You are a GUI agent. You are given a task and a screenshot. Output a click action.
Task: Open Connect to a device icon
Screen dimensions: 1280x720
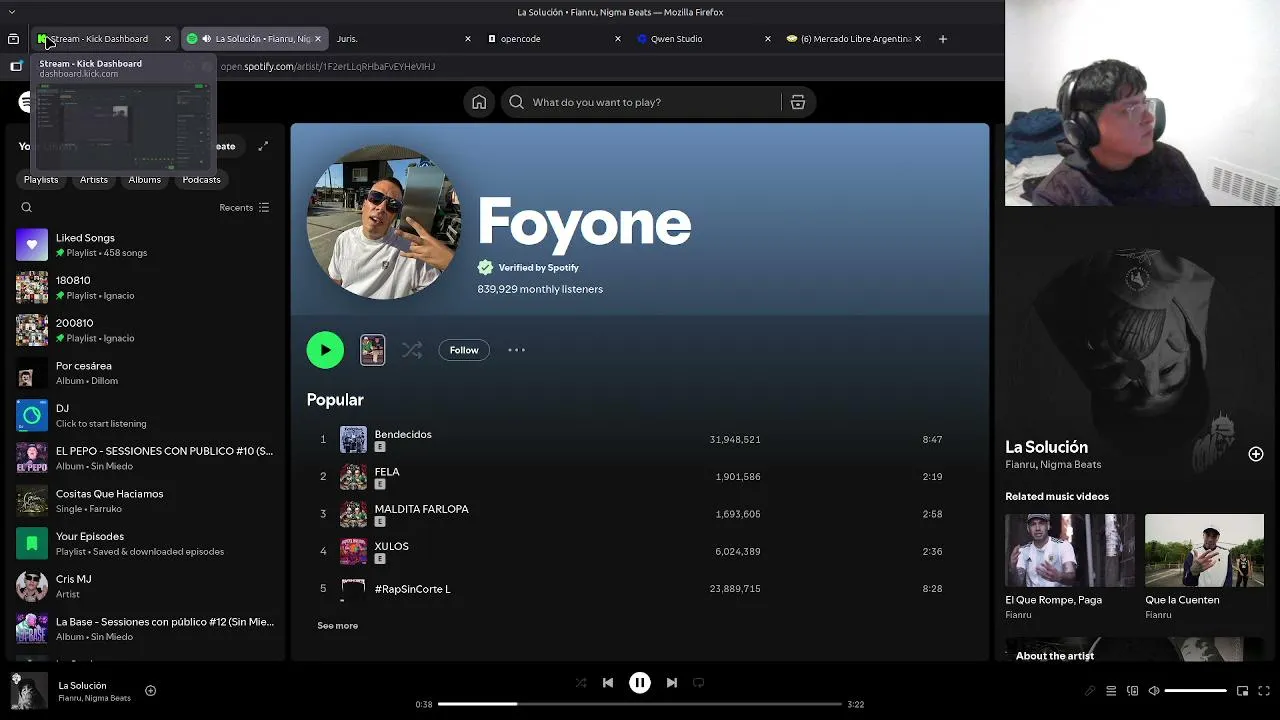tap(1132, 691)
